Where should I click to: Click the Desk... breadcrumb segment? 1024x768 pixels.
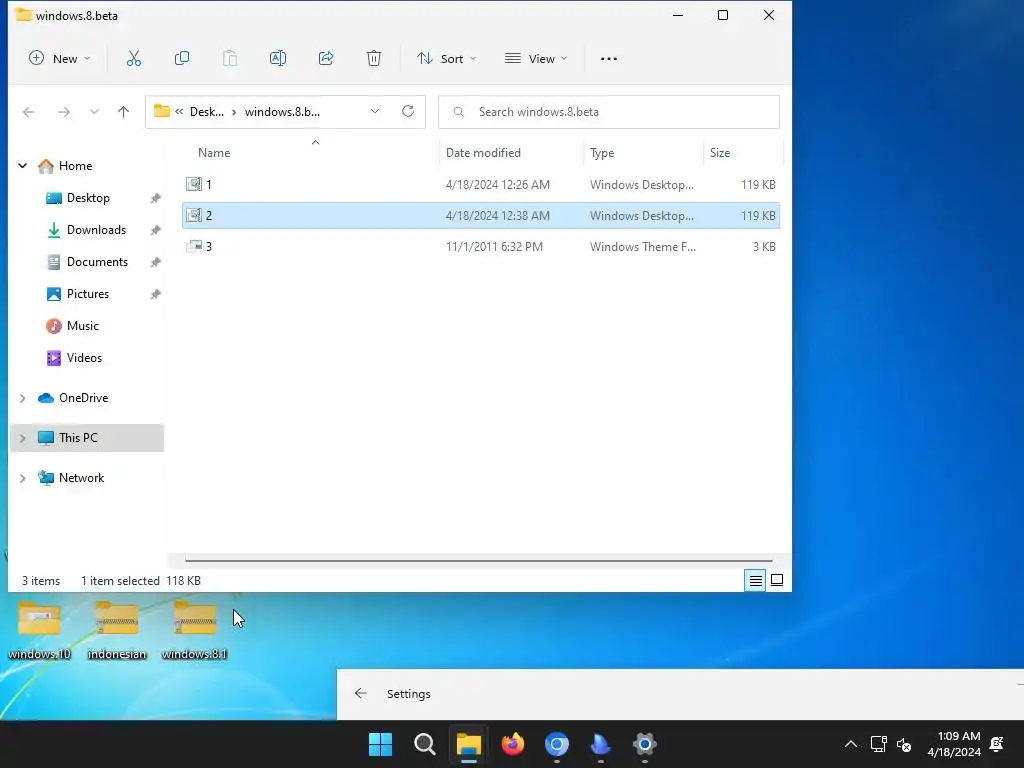pyautogui.click(x=206, y=112)
